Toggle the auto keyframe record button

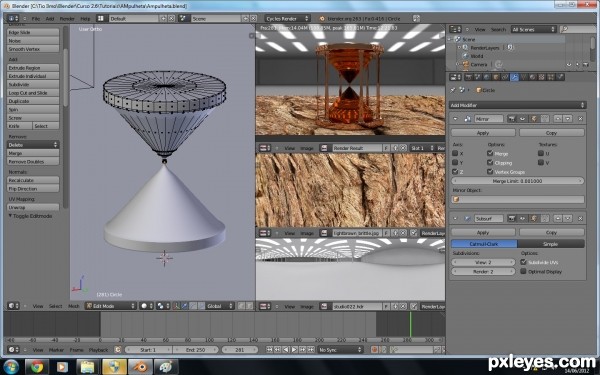tap(374, 349)
